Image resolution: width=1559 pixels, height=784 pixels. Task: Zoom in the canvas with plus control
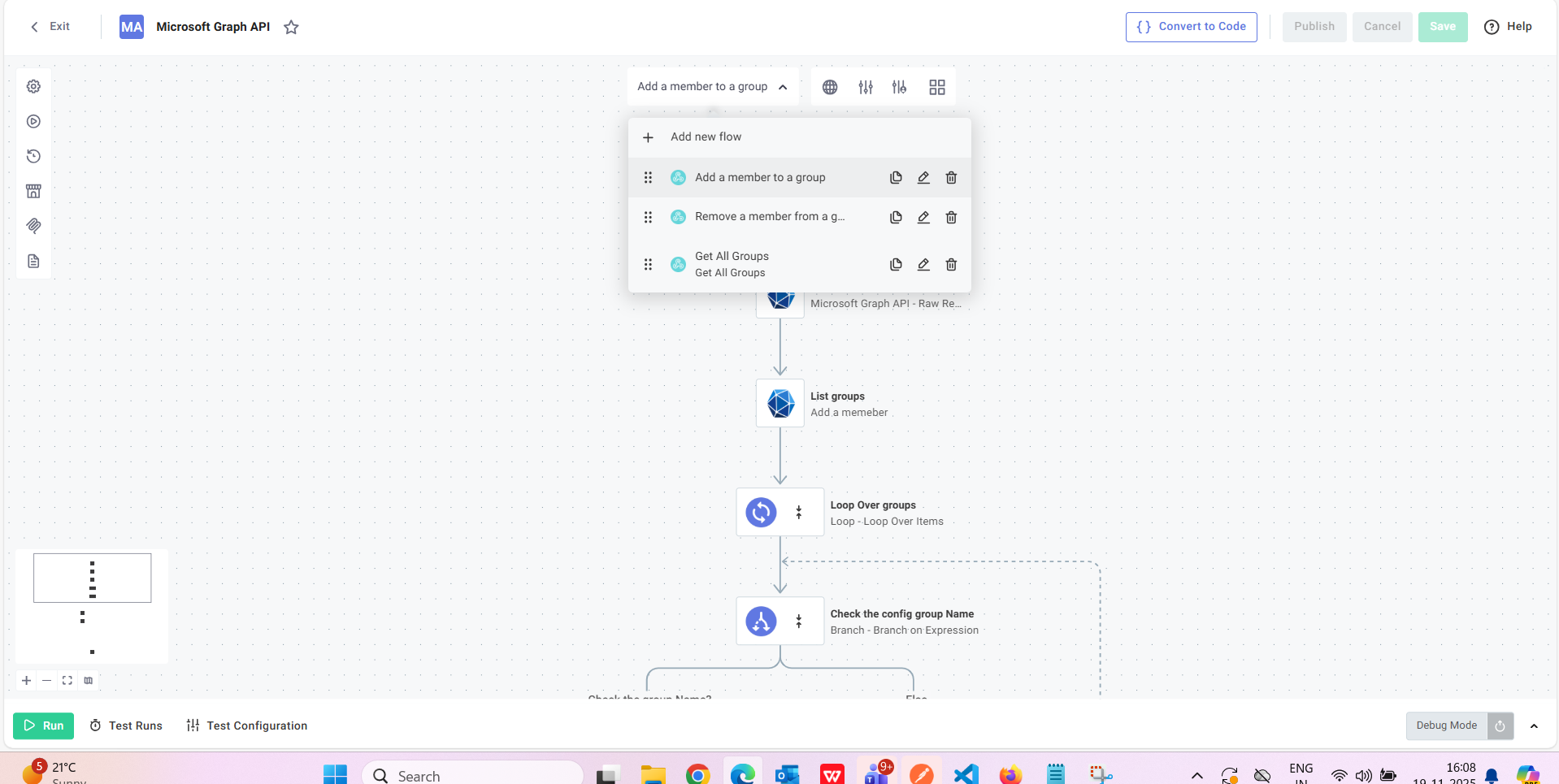tap(27, 681)
